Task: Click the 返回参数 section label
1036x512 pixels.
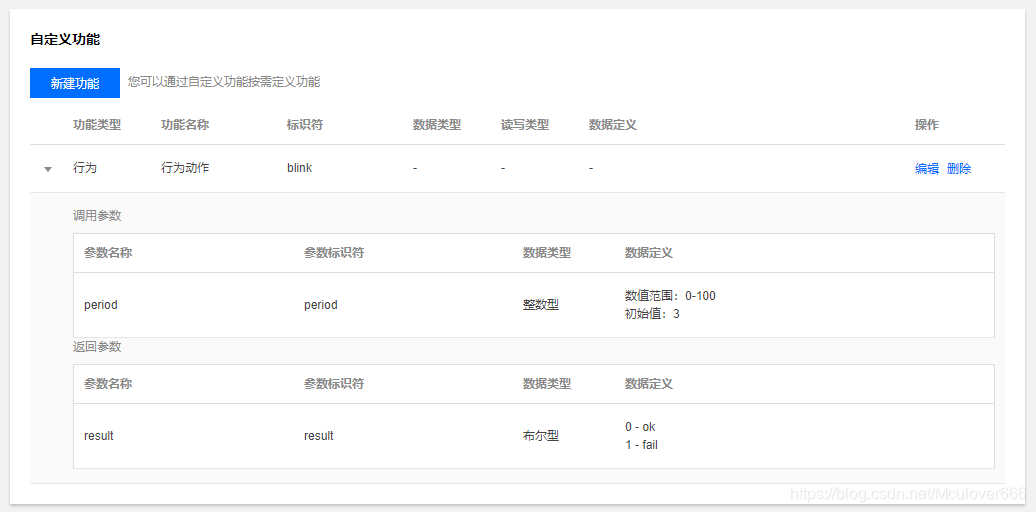Action: coord(97,346)
